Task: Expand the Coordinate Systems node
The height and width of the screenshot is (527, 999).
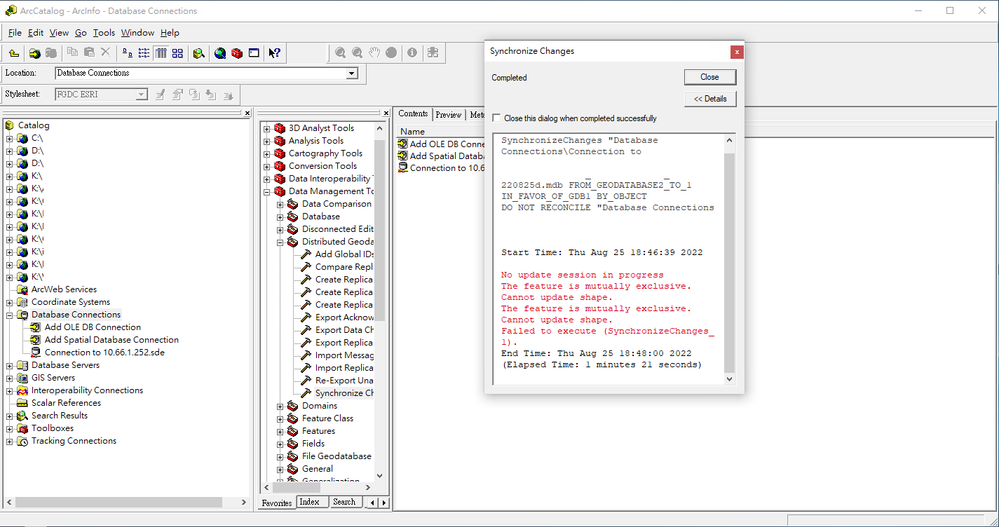Action: [x=10, y=303]
